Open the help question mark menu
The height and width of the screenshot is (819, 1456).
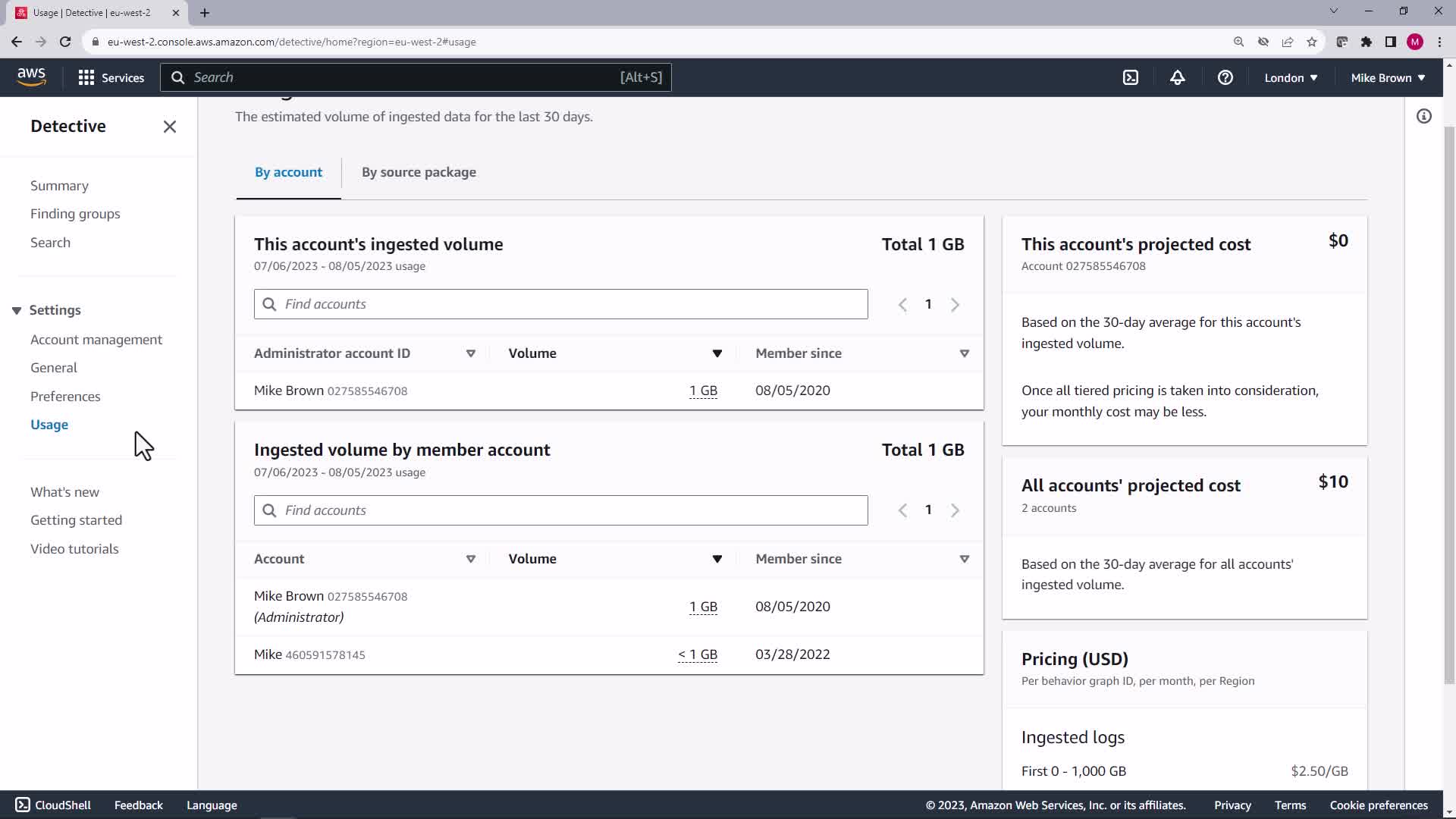(1225, 77)
